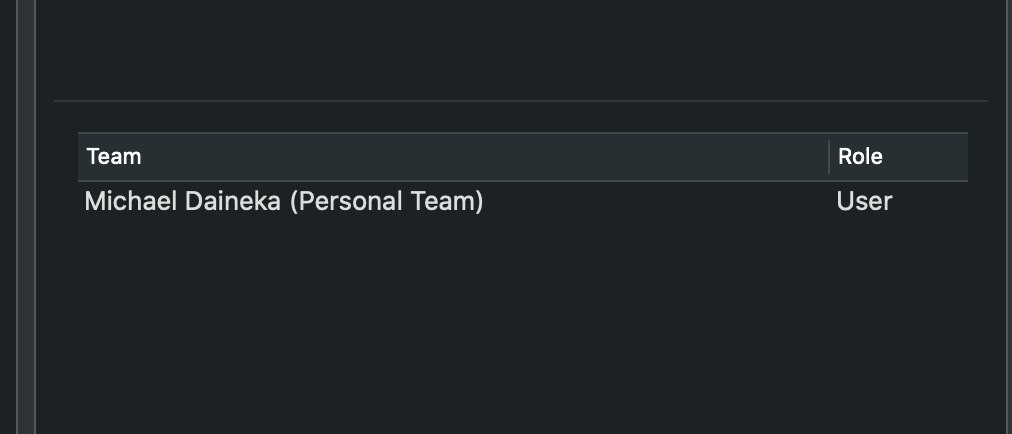This screenshot has width=1012, height=434.
Task: Select the Michael Daineka (Personal Team) row
Action: click(523, 202)
